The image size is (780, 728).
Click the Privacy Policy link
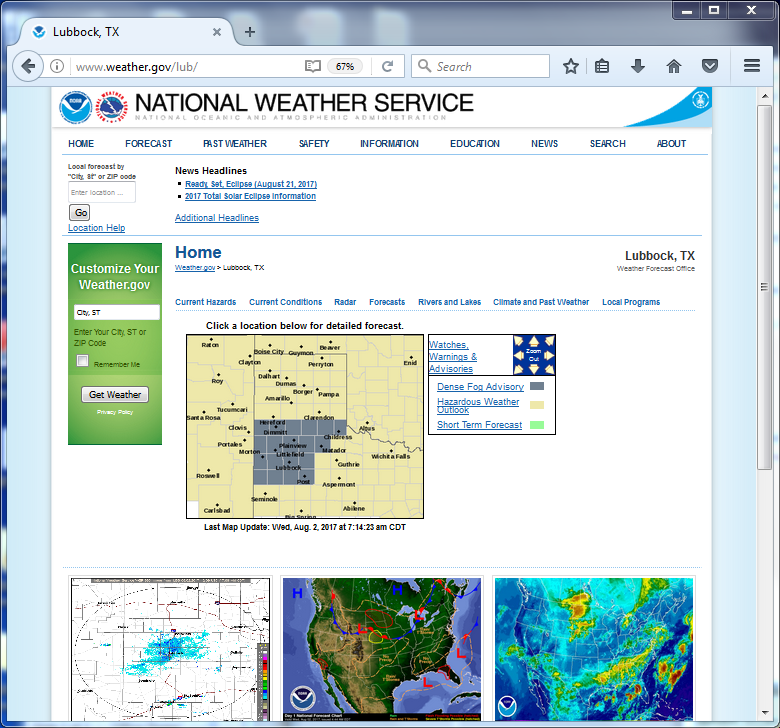(x=115, y=412)
